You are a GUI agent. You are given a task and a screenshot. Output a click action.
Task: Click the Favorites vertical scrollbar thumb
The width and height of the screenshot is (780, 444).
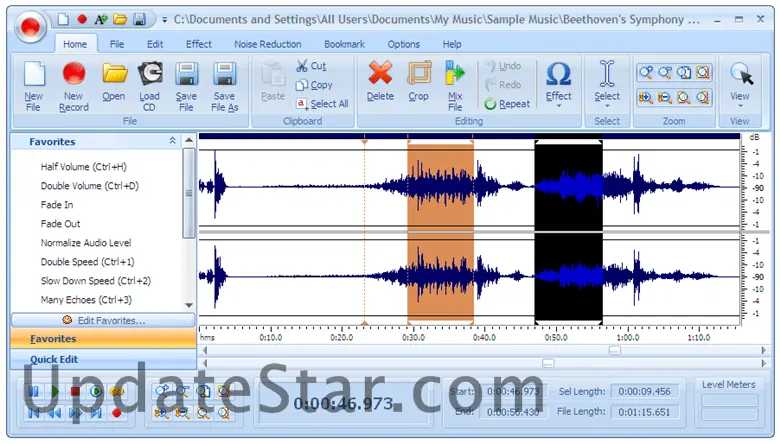click(189, 193)
